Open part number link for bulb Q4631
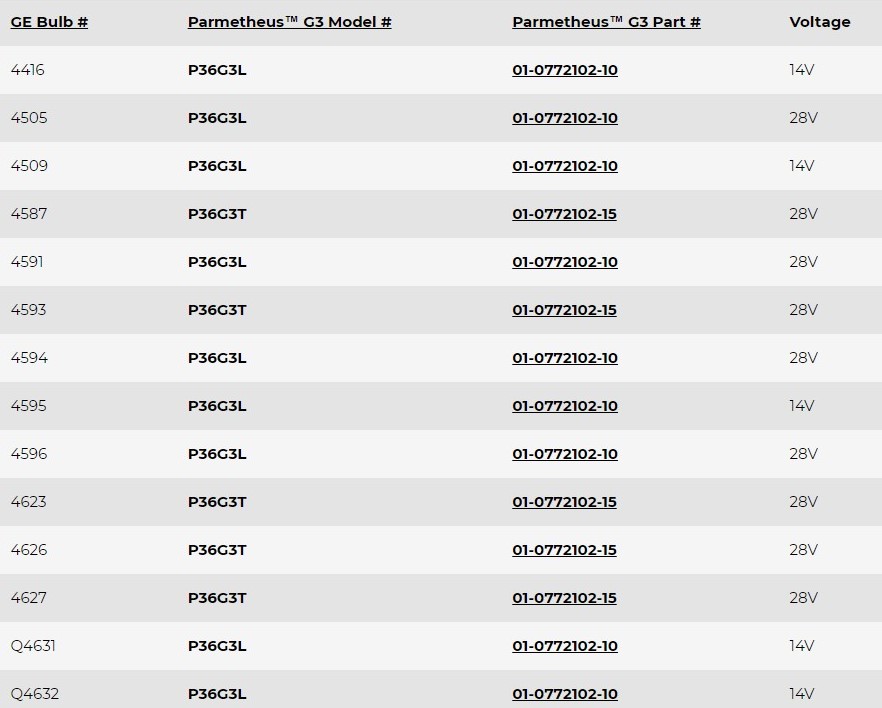 tap(565, 646)
